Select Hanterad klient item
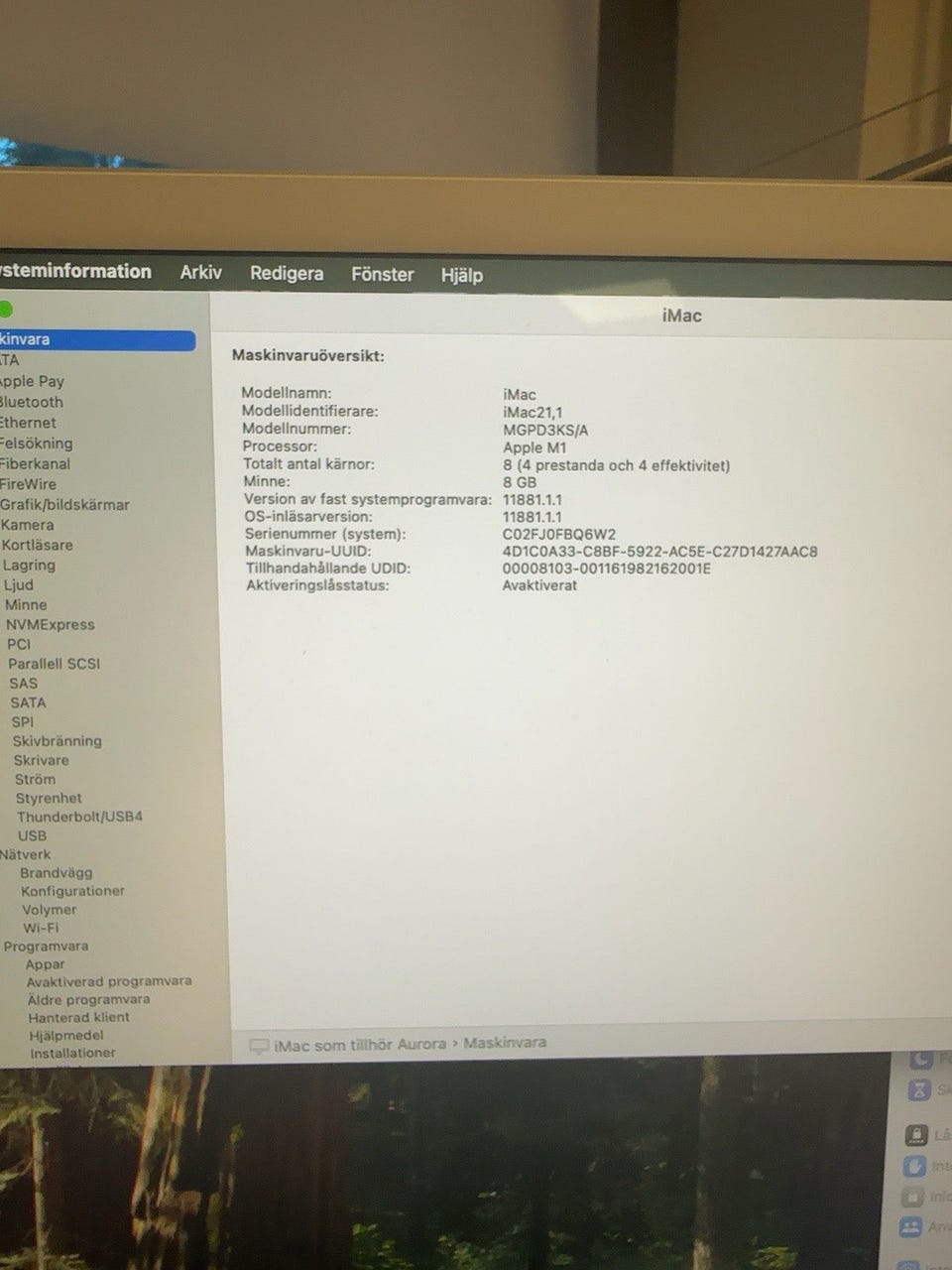952x1270 pixels. [x=78, y=1017]
